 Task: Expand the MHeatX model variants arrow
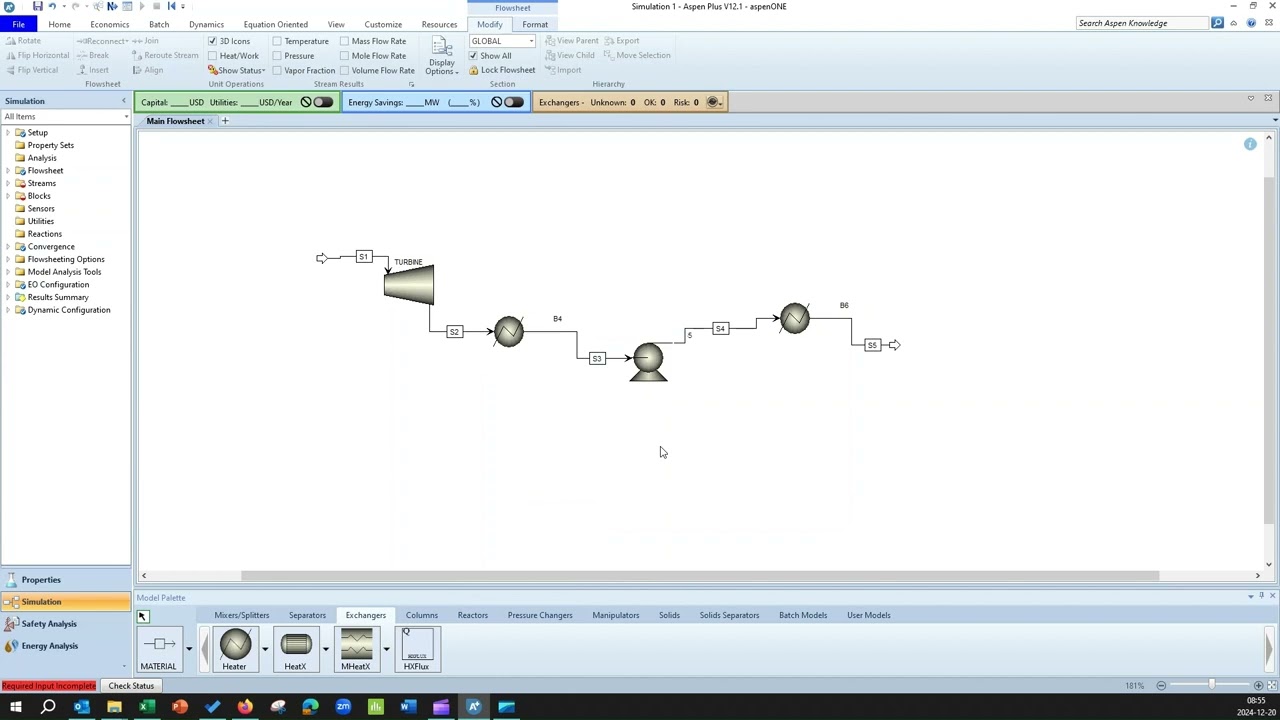coord(386,649)
